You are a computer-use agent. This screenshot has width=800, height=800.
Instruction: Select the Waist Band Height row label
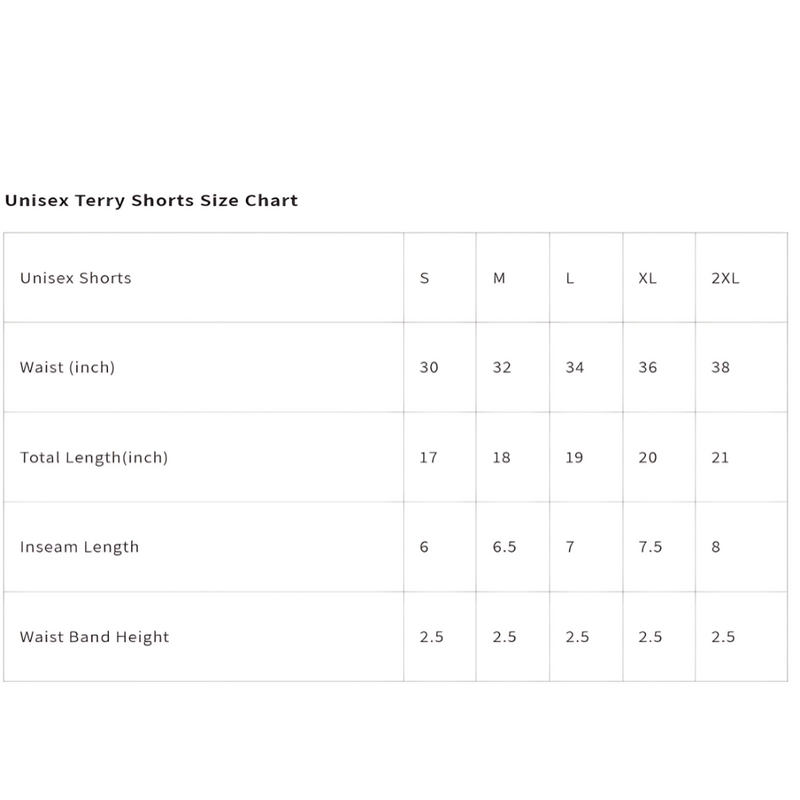pyautogui.click(x=95, y=637)
